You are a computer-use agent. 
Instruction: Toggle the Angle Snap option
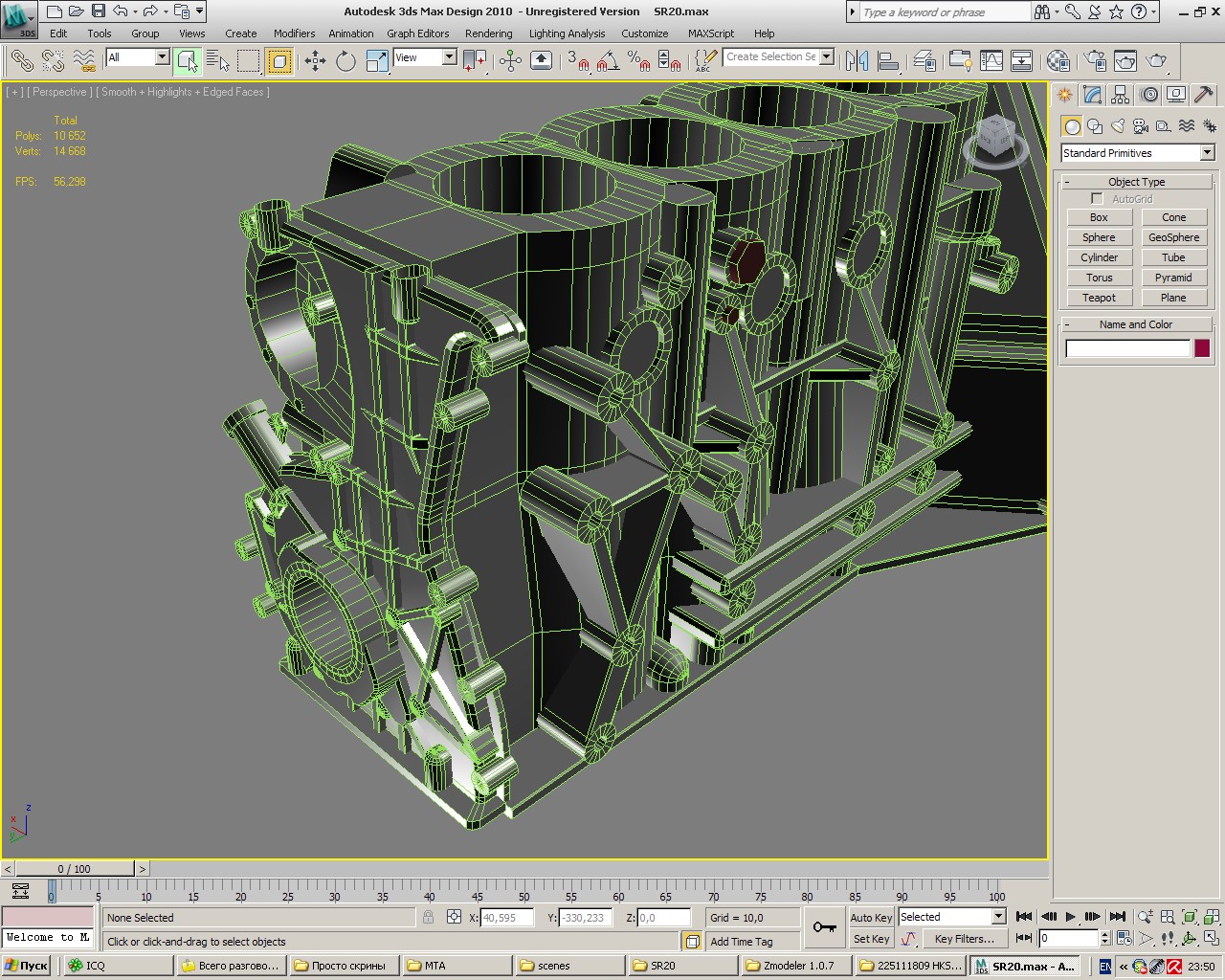(x=608, y=61)
